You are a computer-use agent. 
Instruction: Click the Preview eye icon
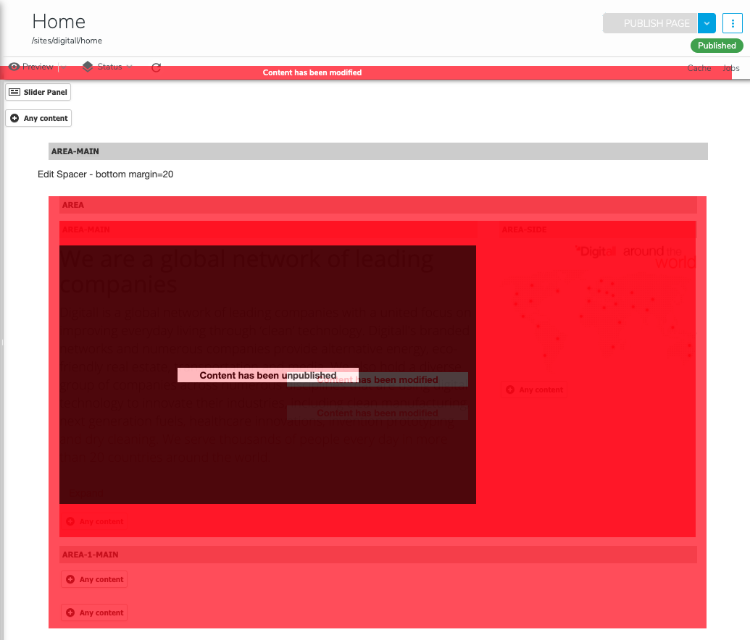(x=14, y=66)
